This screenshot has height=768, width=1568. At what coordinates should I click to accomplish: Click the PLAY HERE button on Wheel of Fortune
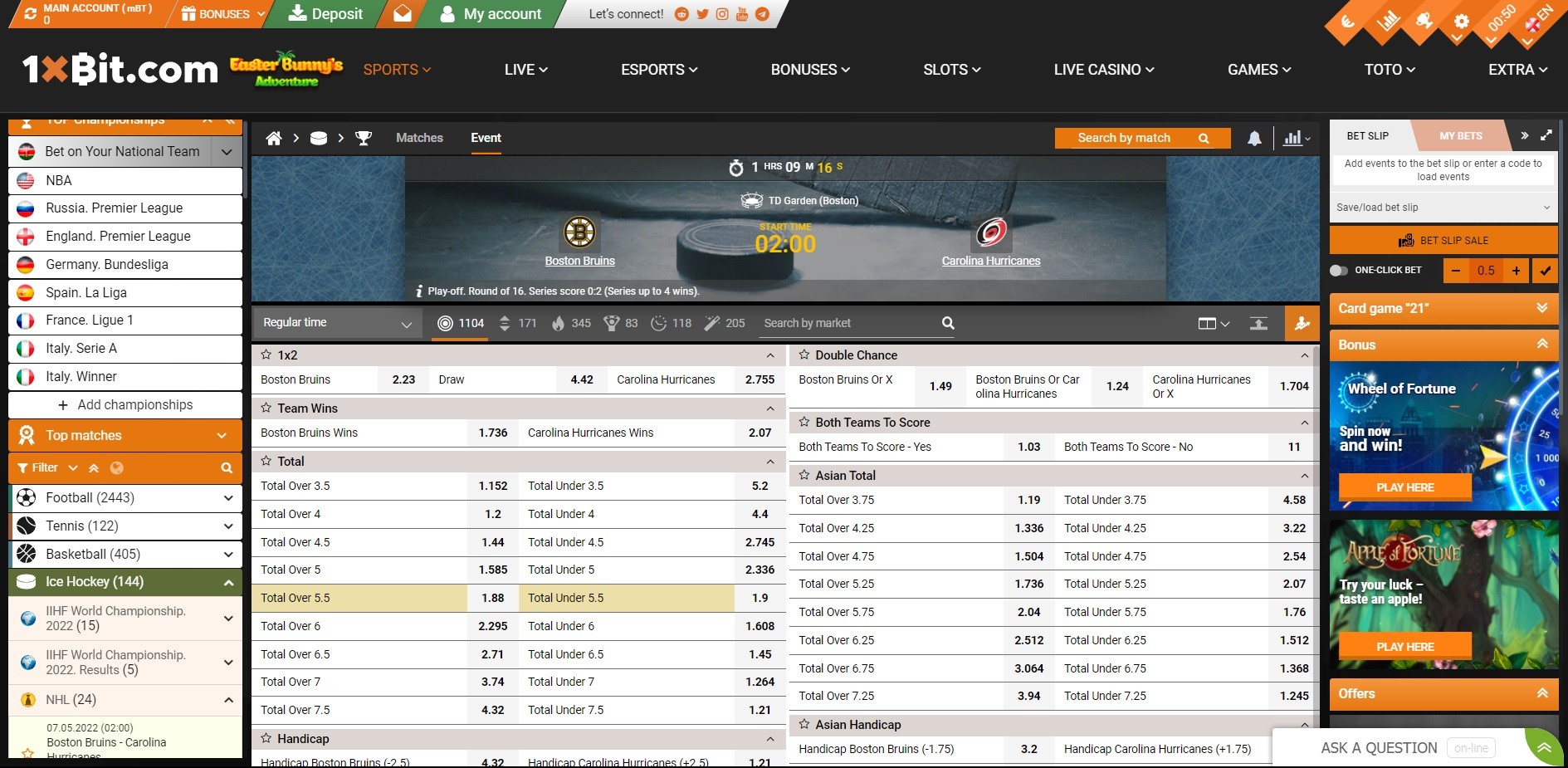[x=1404, y=487]
